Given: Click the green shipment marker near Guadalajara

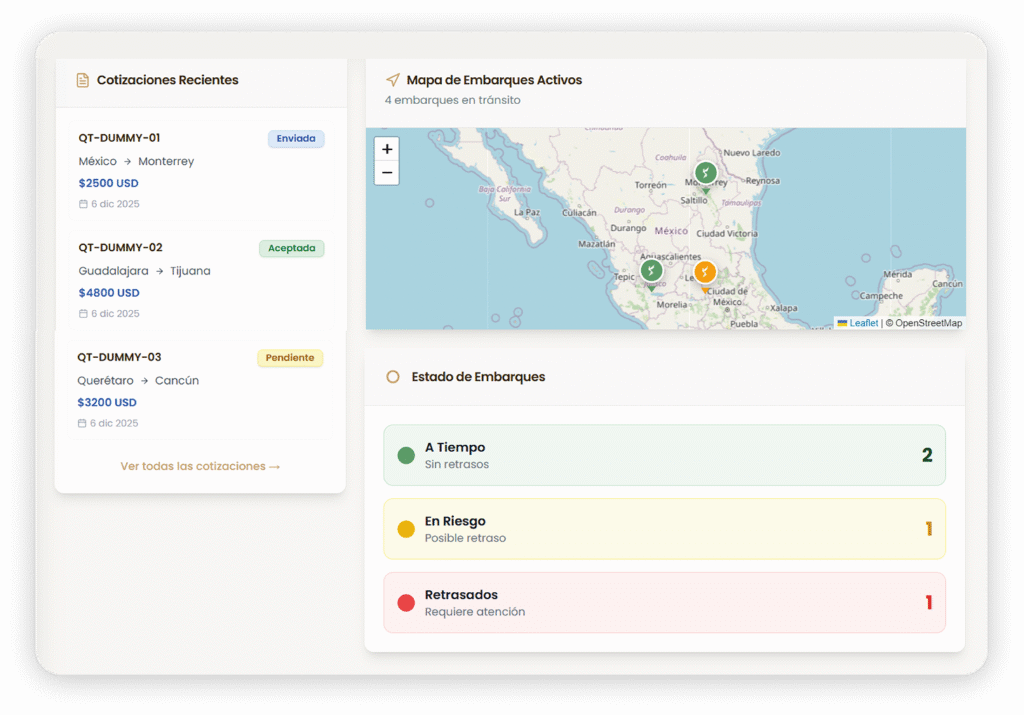Looking at the screenshot, I should 651,270.
